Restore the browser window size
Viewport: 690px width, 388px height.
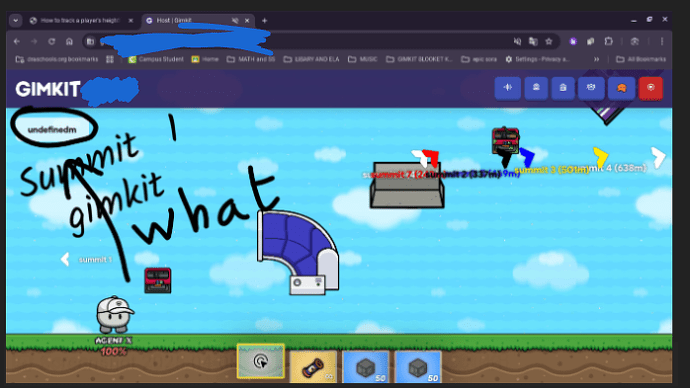point(649,19)
